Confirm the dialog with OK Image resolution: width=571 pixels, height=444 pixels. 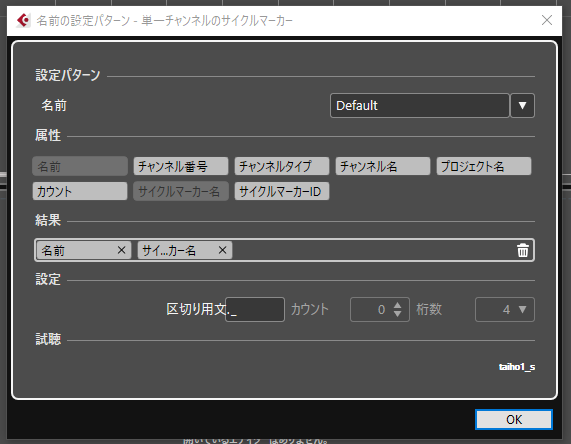pyautogui.click(x=514, y=420)
